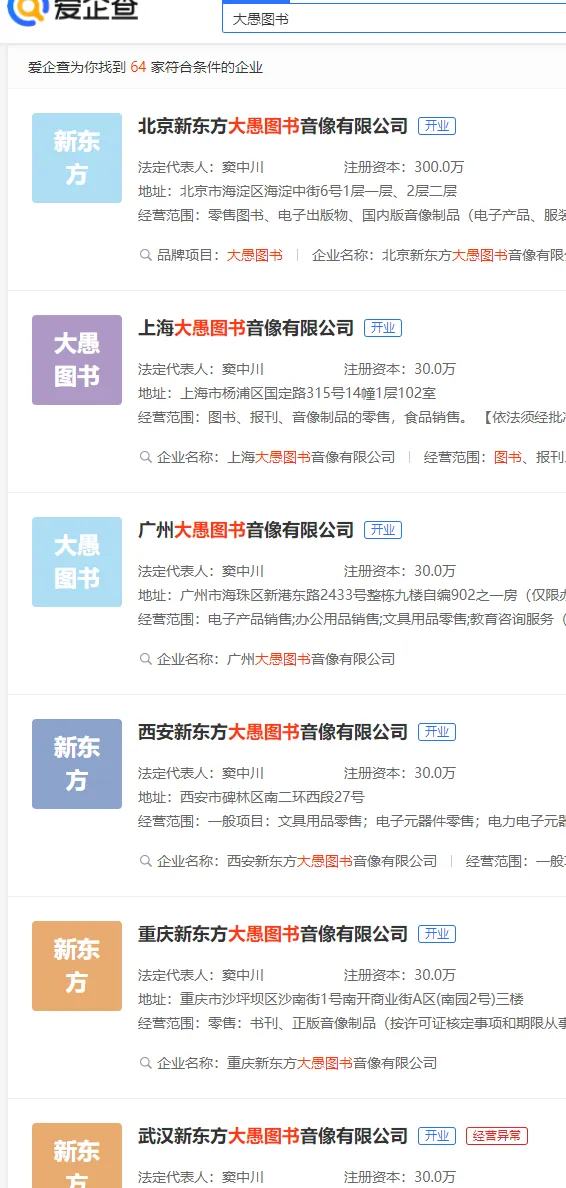Image resolution: width=566 pixels, height=1188 pixels.
Task: Open 上海大愚图书音像有限公司 company page
Action: click(x=246, y=328)
